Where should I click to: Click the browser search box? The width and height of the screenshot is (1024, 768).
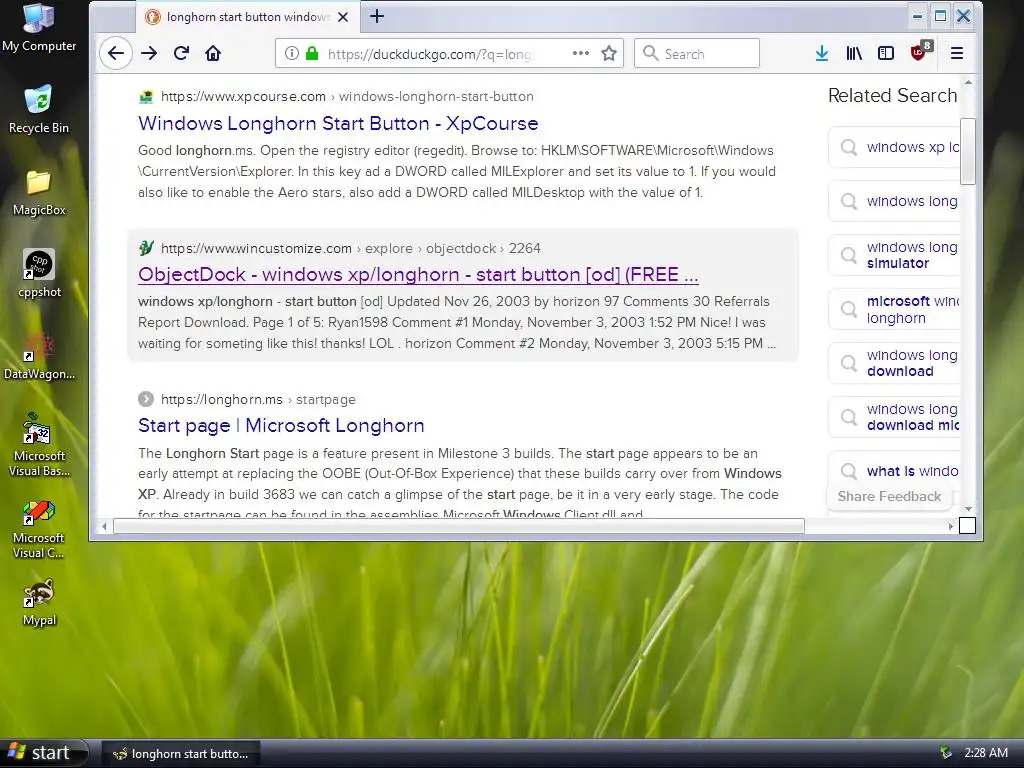click(696, 54)
